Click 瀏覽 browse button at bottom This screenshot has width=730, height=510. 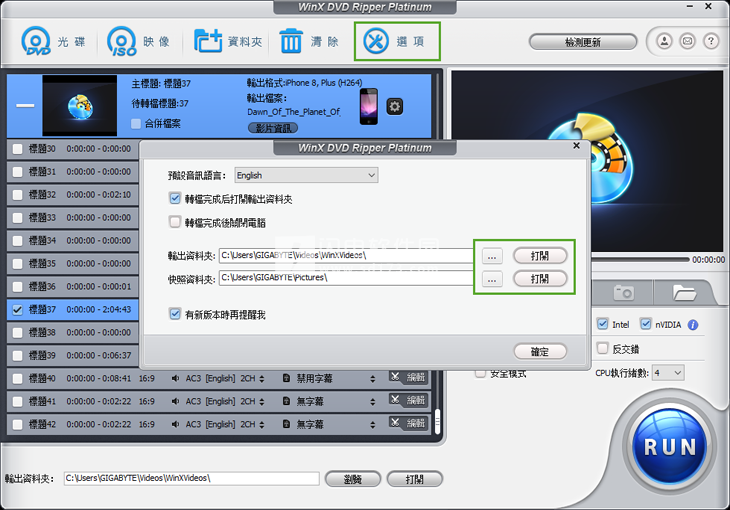(x=353, y=479)
